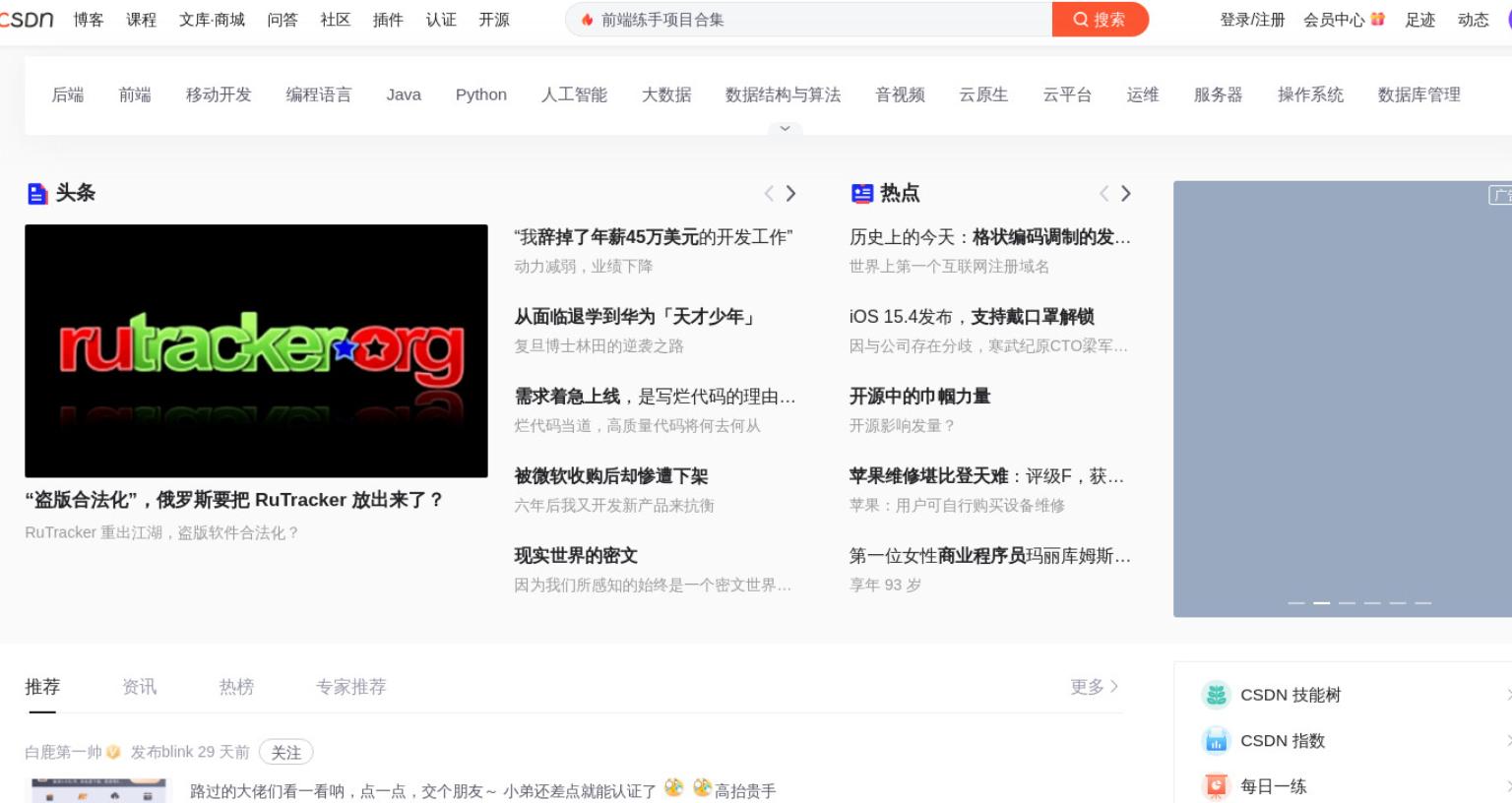Select 推荐 tab

(x=42, y=687)
